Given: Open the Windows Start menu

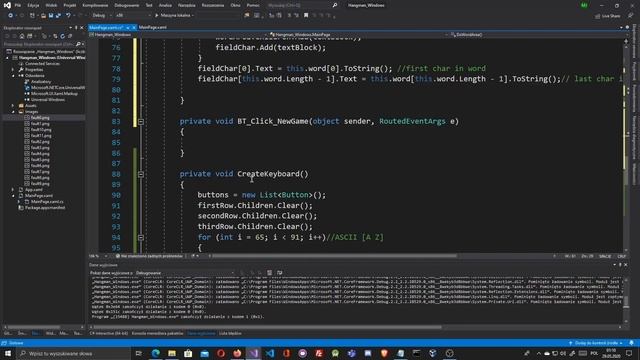Looking at the screenshot, I should 8,353.
